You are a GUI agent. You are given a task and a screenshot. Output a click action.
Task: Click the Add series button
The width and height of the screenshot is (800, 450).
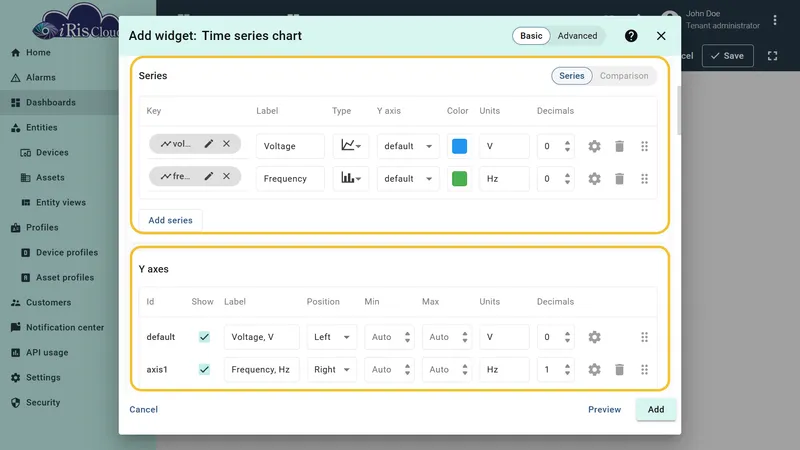170,220
